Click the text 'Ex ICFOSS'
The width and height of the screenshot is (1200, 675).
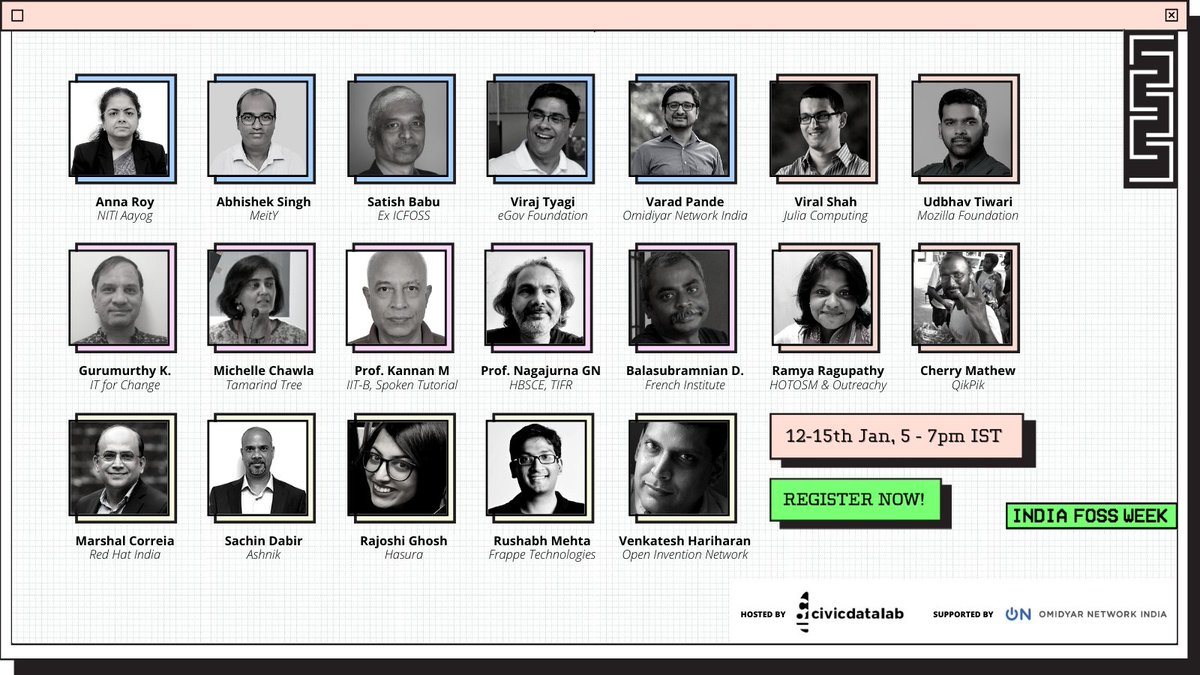pos(403,215)
